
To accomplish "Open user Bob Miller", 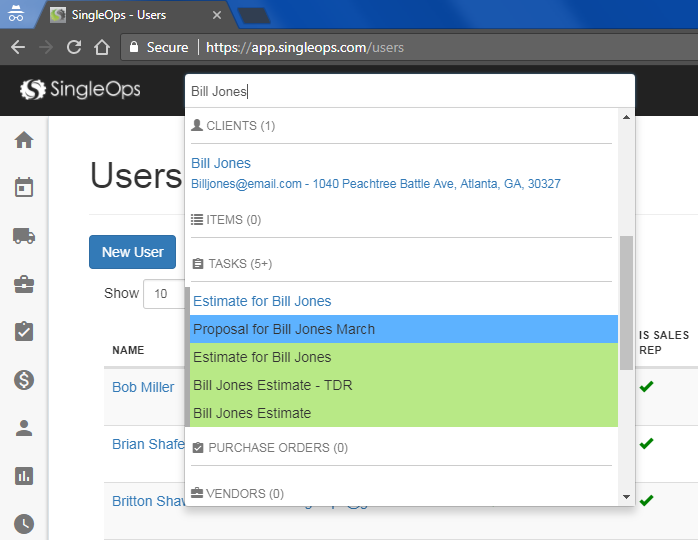I will click(x=143, y=387).
